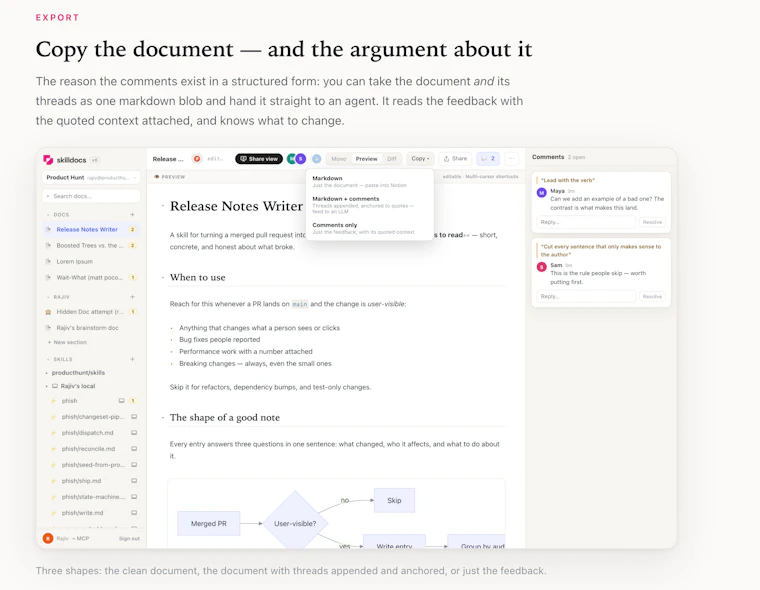Choose Comments only from Copy menu
Screen dimensions: 760x590
369,228
